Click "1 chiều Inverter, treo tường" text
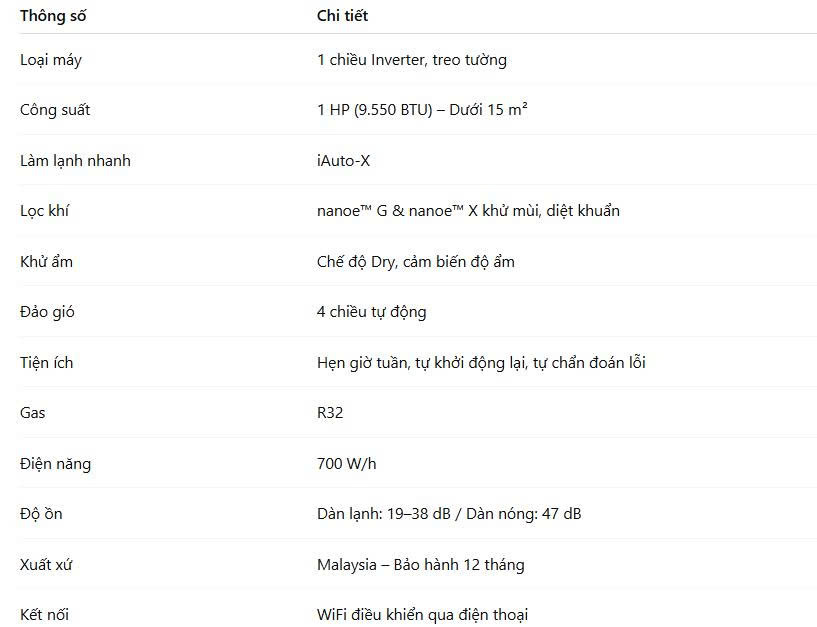This screenshot has height=627, width=817. [x=411, y=60]
